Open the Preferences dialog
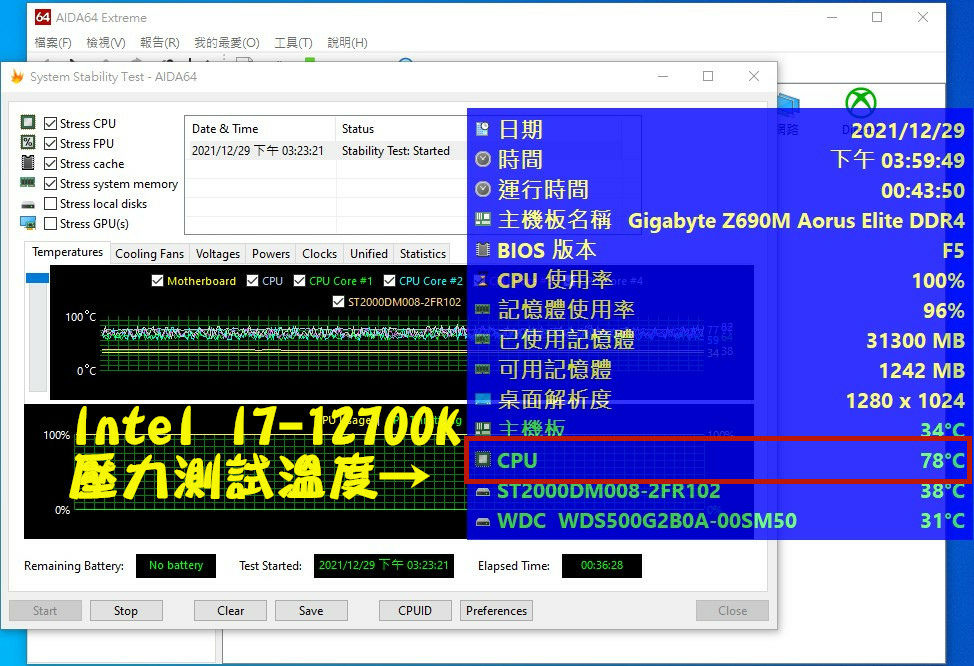 point(496,611)
